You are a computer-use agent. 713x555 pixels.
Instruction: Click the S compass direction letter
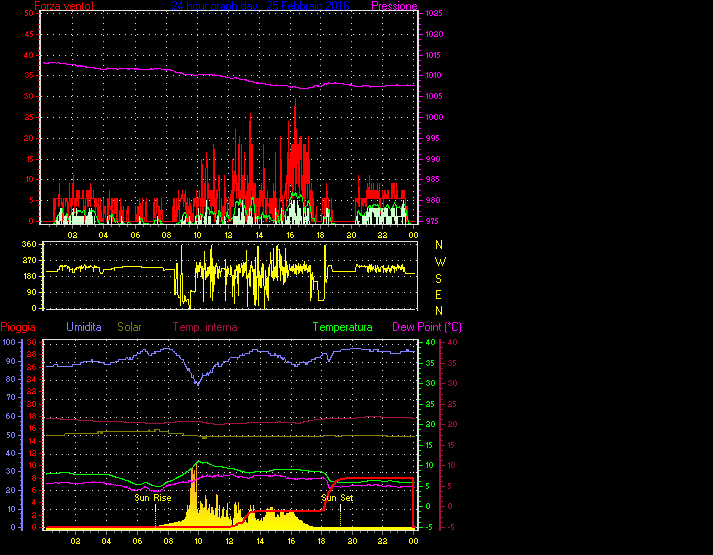click(438, 278)
